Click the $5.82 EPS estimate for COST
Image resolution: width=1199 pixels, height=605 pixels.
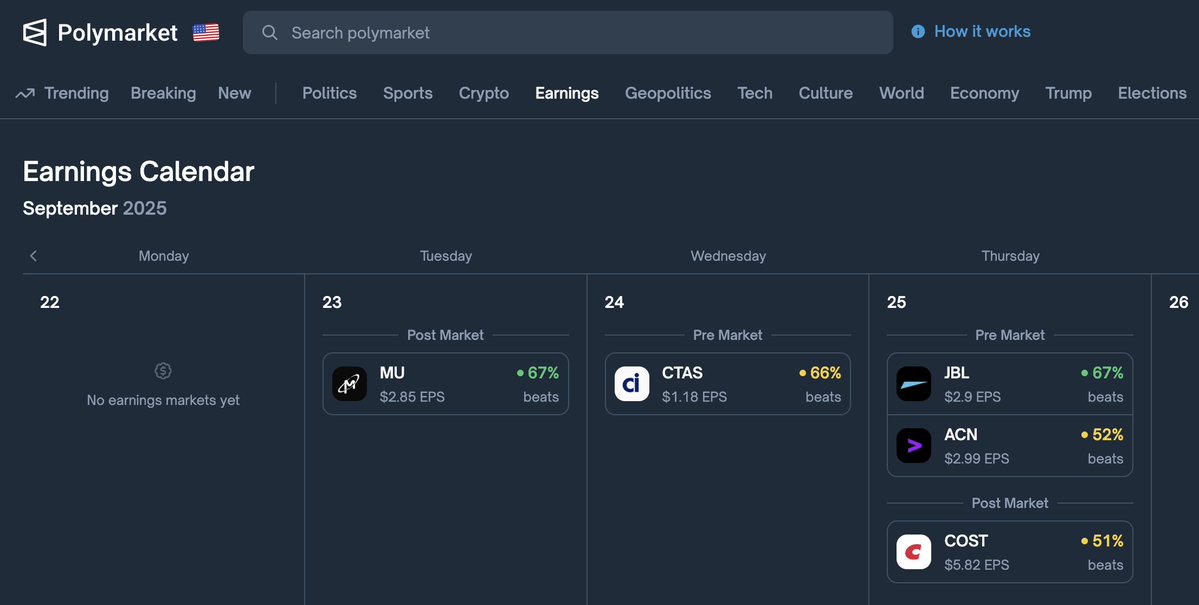[x=976, y=565]
